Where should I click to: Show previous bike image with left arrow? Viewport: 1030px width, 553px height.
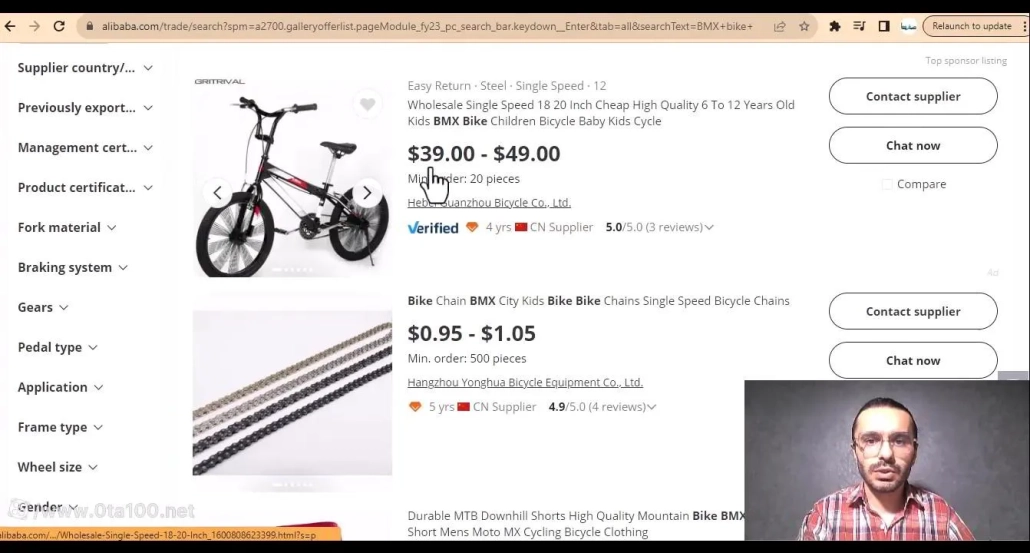(x=217, y=193)
